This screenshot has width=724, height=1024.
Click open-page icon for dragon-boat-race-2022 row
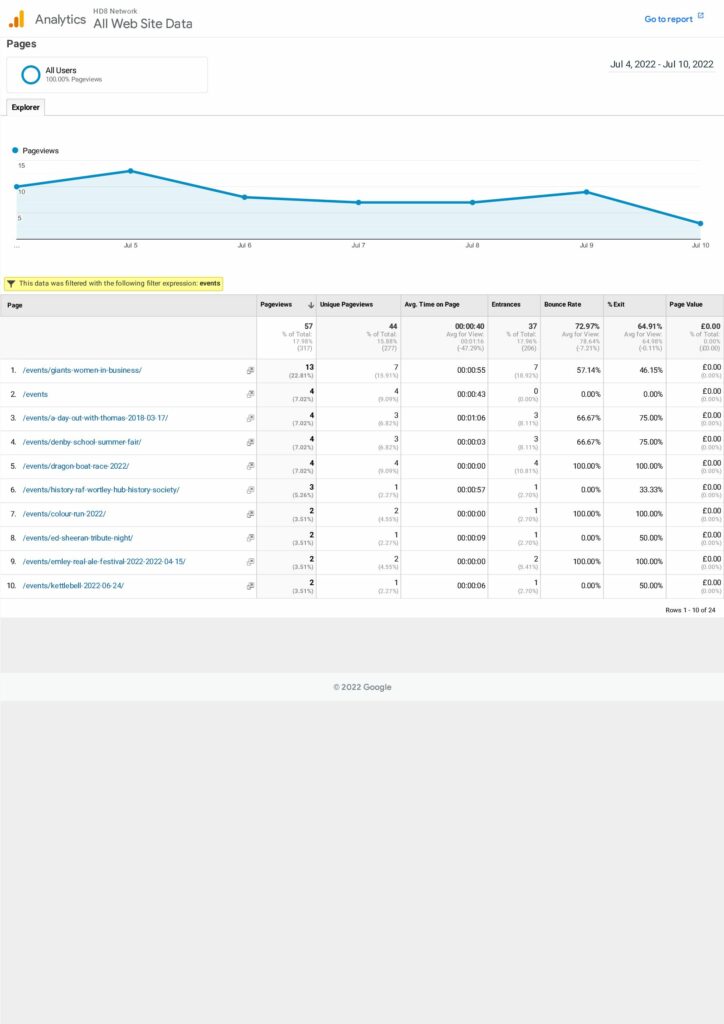pos(250,466)
